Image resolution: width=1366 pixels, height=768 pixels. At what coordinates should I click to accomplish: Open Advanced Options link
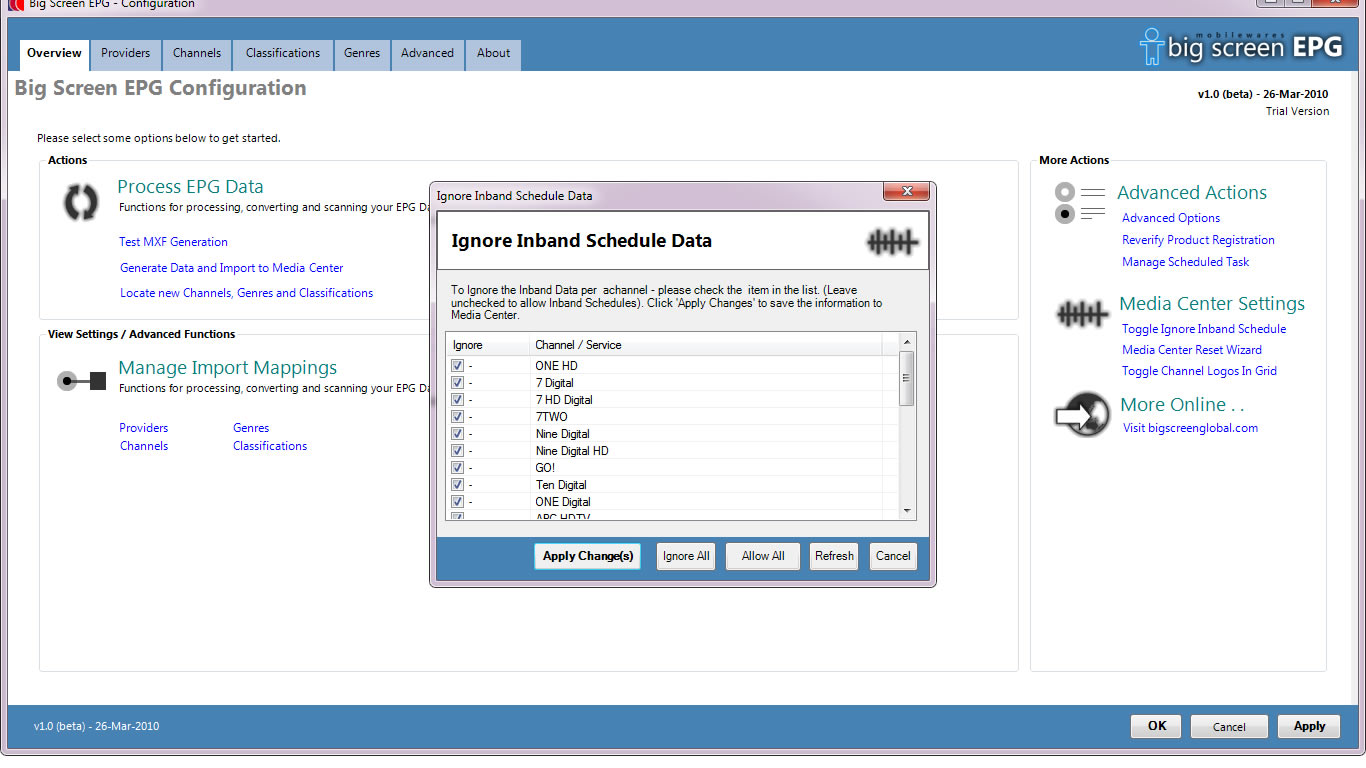click(1171, 218)
